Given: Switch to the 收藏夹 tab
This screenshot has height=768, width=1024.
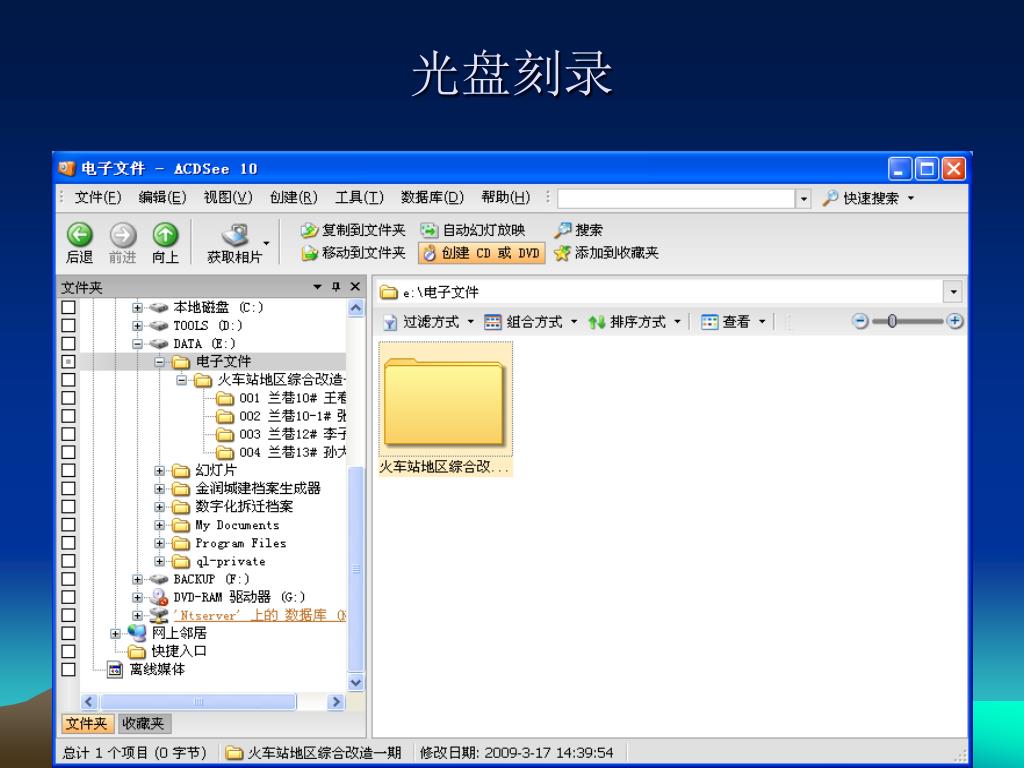Looking at the screenshot, I should 143,723.
